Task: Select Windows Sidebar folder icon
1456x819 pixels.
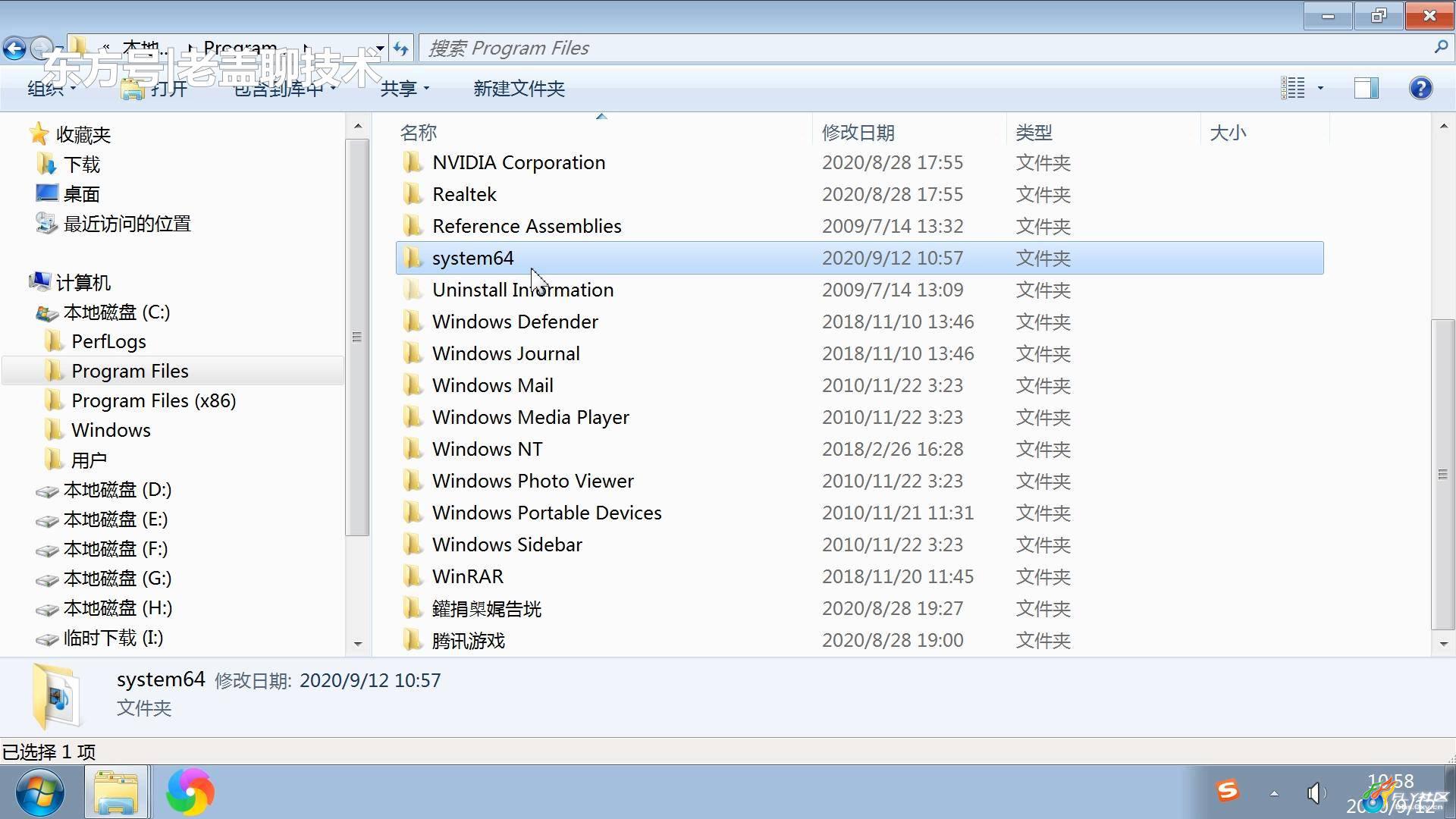Action: pyautogui.click(x=413, y=544)
